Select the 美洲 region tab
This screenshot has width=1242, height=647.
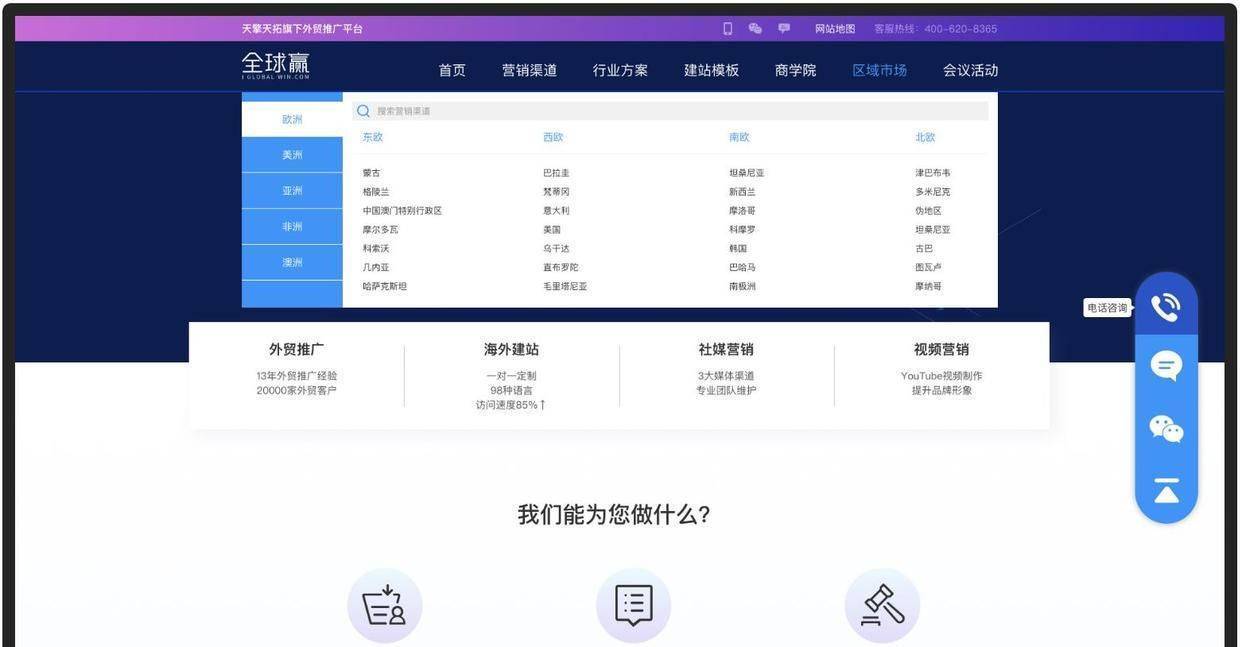[x=292, y=155]
